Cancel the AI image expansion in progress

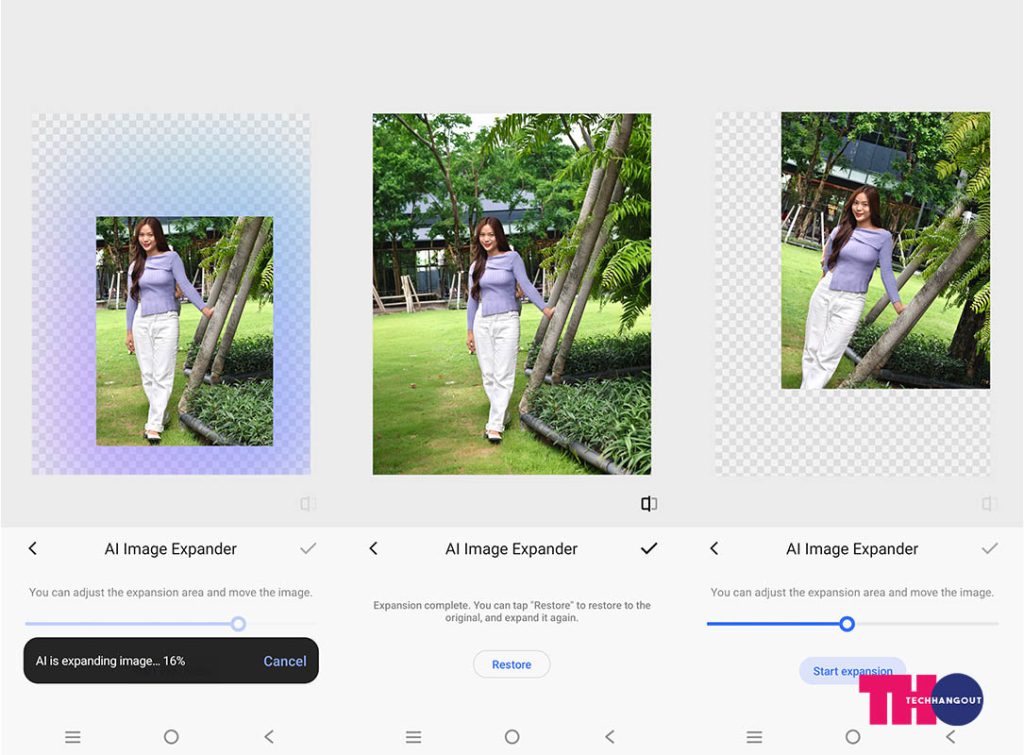coord(285,661)
